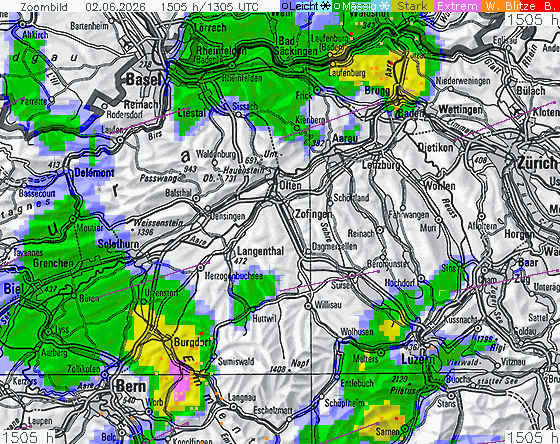Image resolution: width=560 pixels, height=444 pixels.
Task: Click the snowflake icon beside Leicht
Action: pos(325,6)
